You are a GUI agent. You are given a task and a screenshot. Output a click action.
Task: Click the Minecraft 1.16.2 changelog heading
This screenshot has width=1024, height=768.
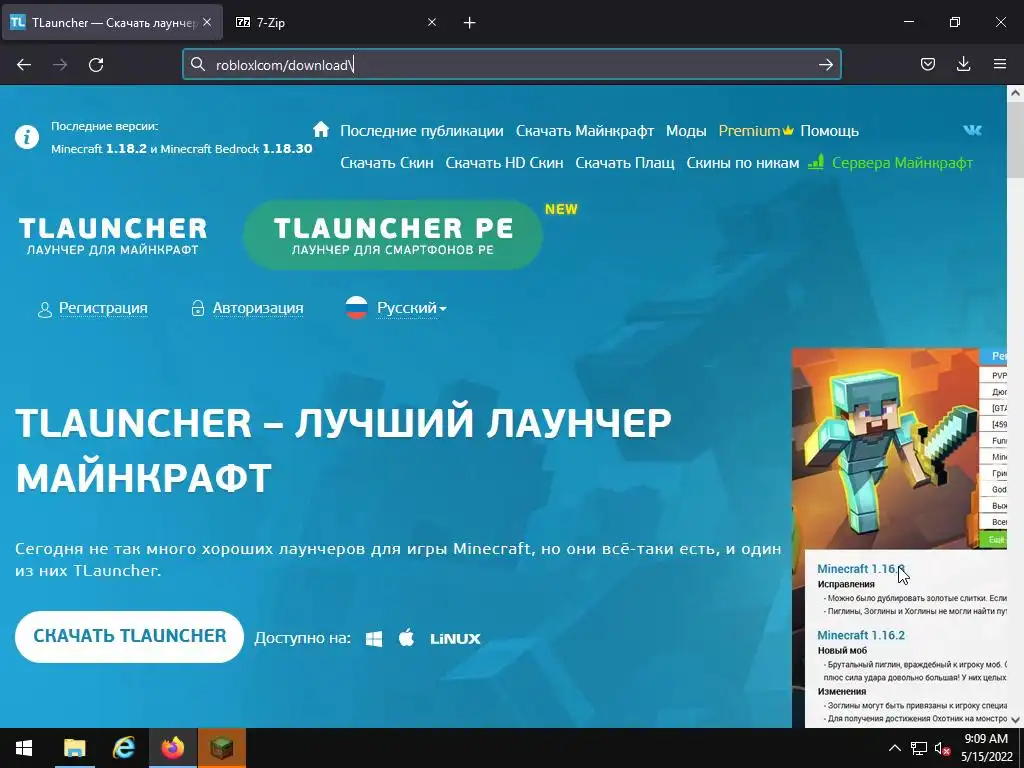tap(861, 635)
